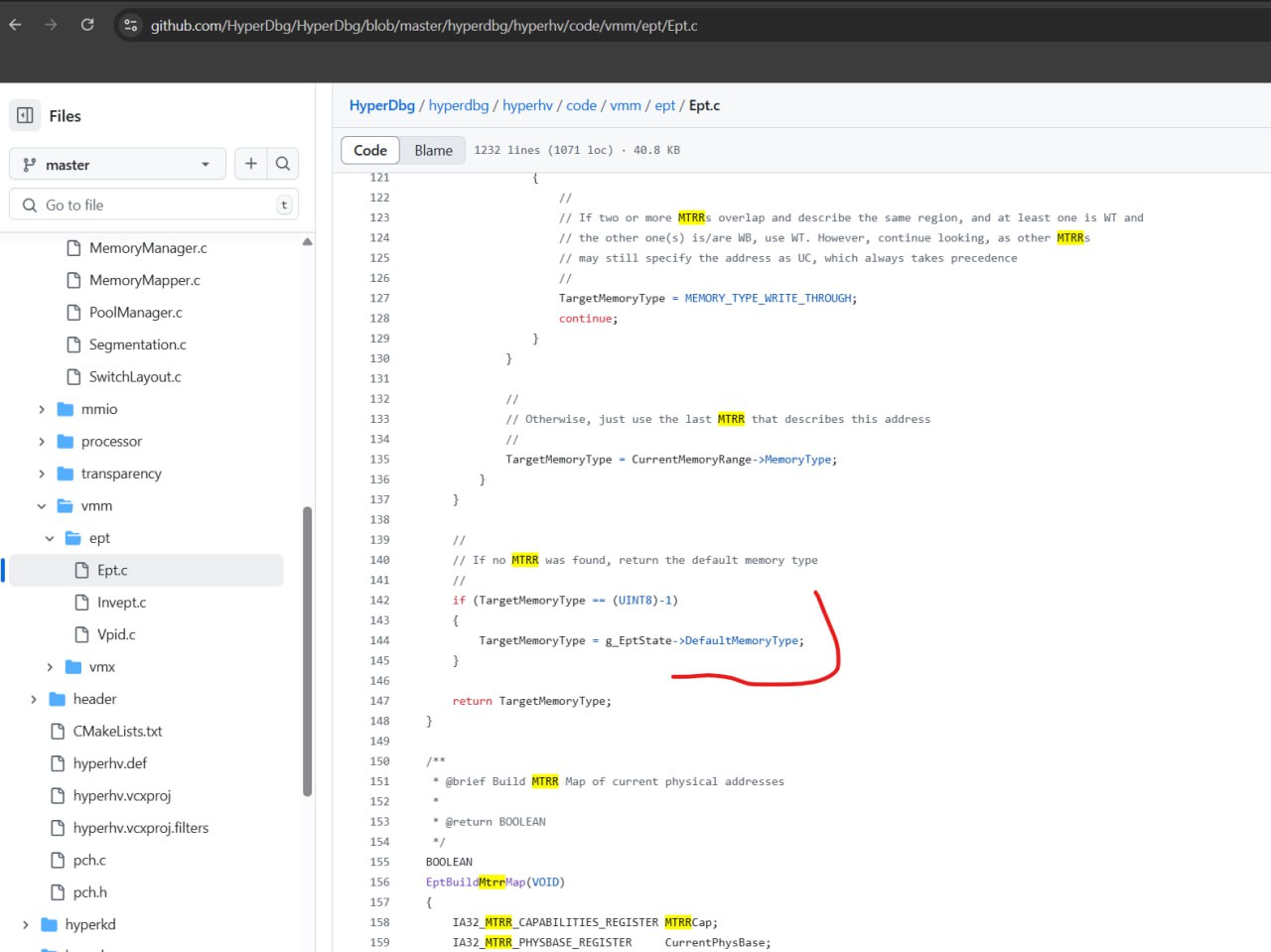The height and width of the screenshot is (952, 1271).
Task: Select the Code tab
Action: pos(370,150)
